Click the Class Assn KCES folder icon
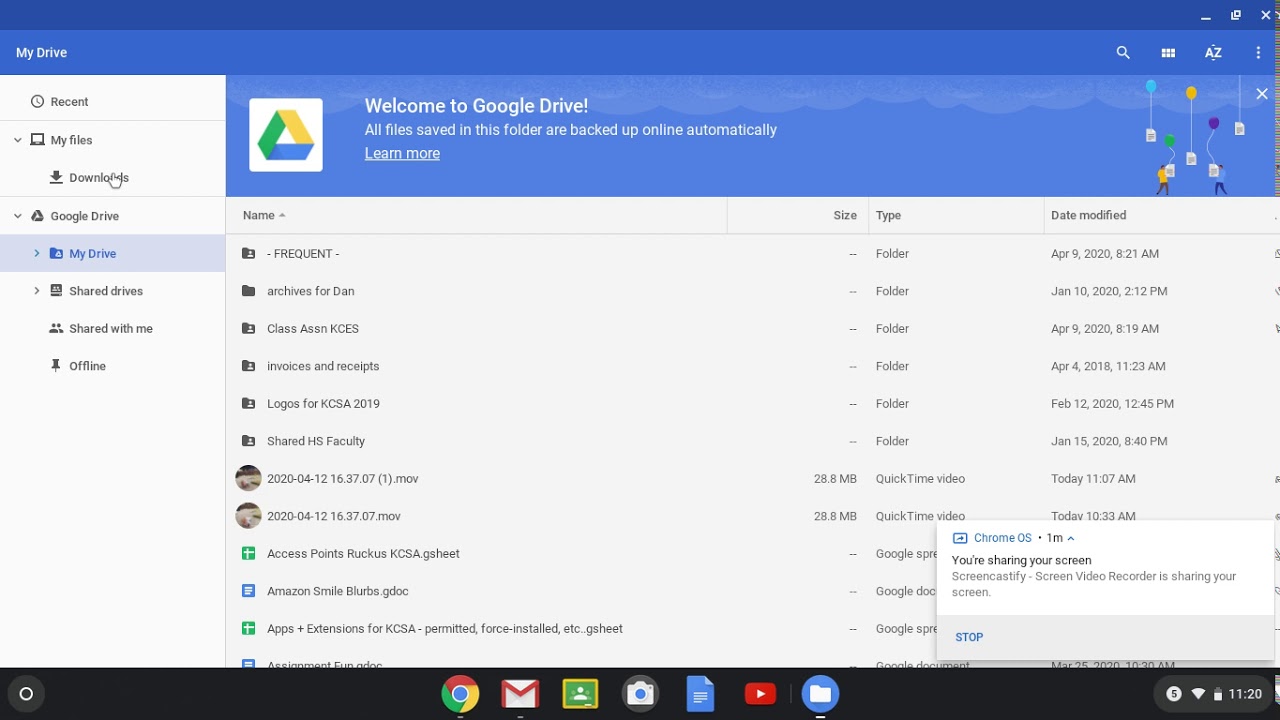Screen dimensions: 1280x720 click(249, 329)
